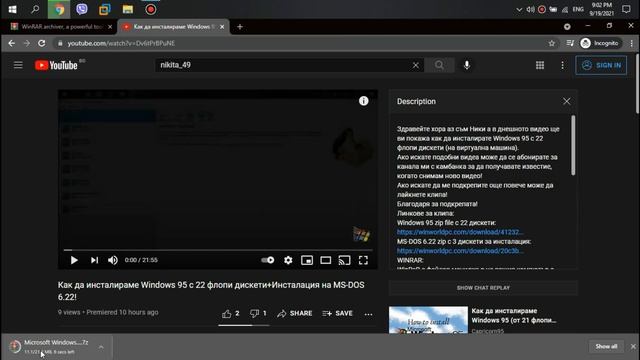This screenshot has width=640, height=360.
Task: Switch to theater mode
Action: pyautogui.click(x=326, y=260)
